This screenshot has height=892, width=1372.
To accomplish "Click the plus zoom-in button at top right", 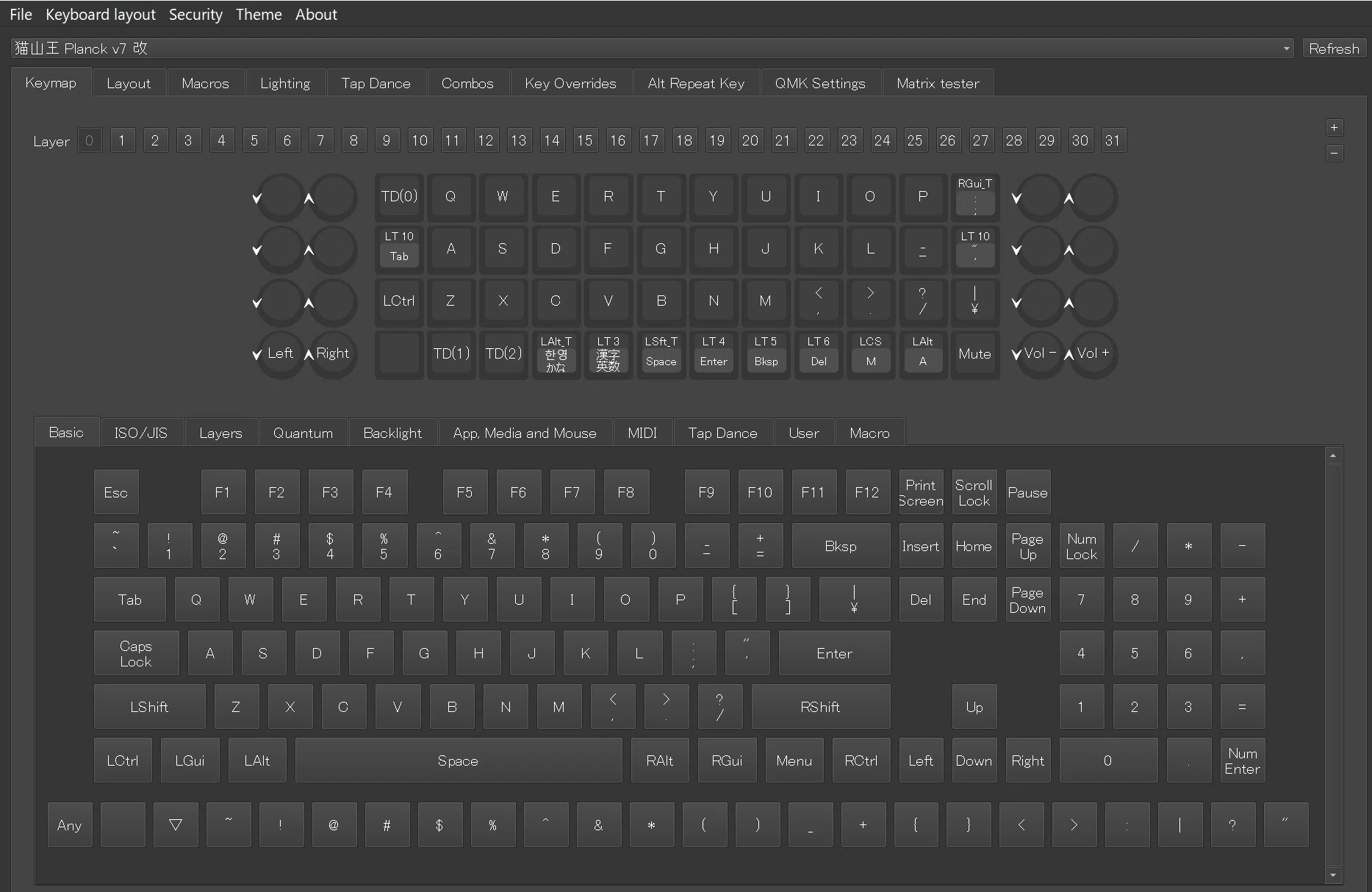I will [1335, 128].
